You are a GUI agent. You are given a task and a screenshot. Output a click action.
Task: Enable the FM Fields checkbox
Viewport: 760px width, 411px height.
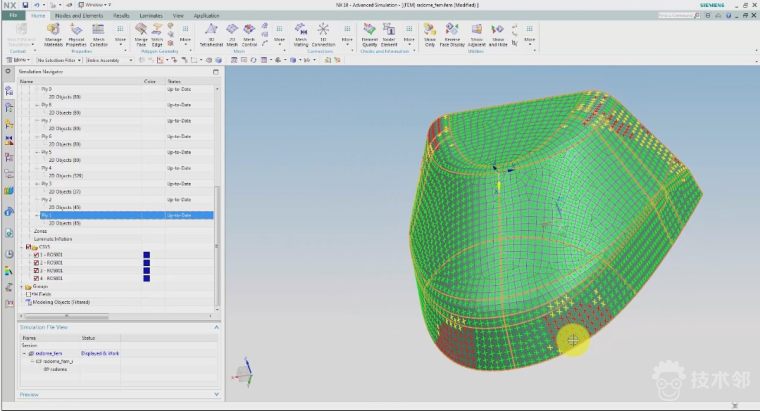point(29,293)
